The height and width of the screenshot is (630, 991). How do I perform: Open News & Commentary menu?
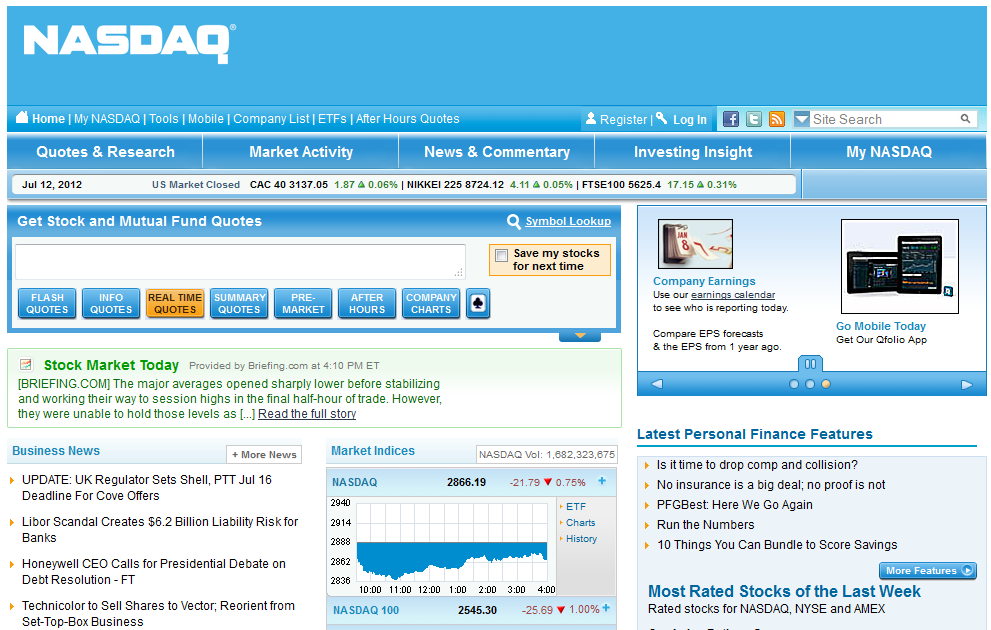click(497, 152)
